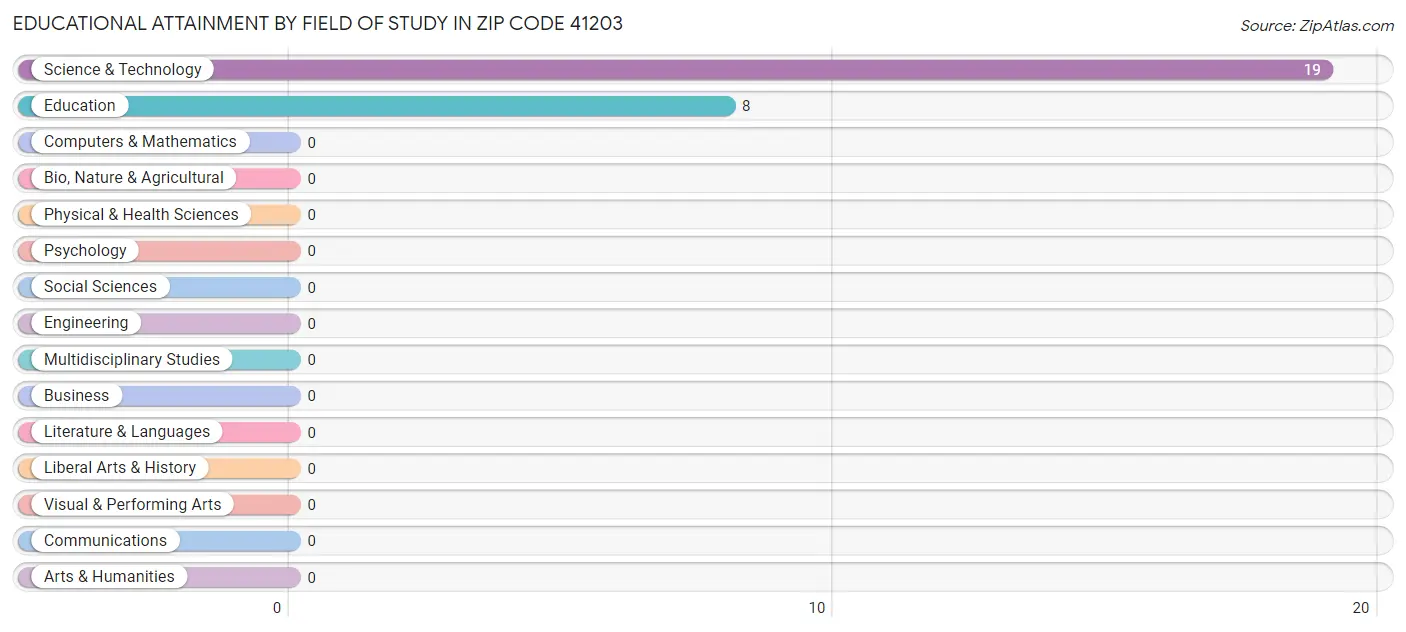The width and height of the screenshot is (1406, 632).
Task: Click the zero value next to Engineering
Action: pyautogui.click(x=312, y=324)
